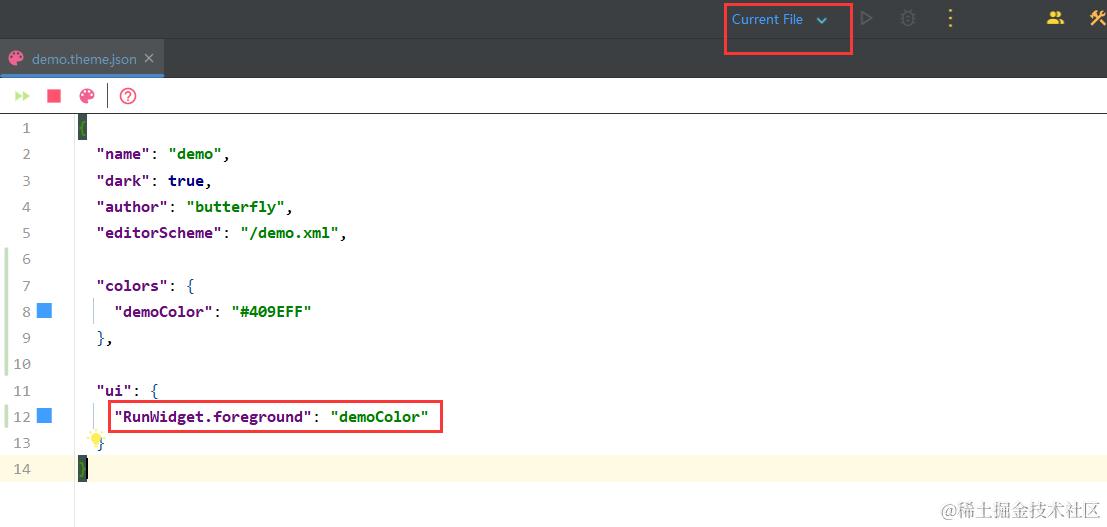This screenshot has height=527, width=1107.
Task: Switch to demo.theme.json tab
Action: 83,59
